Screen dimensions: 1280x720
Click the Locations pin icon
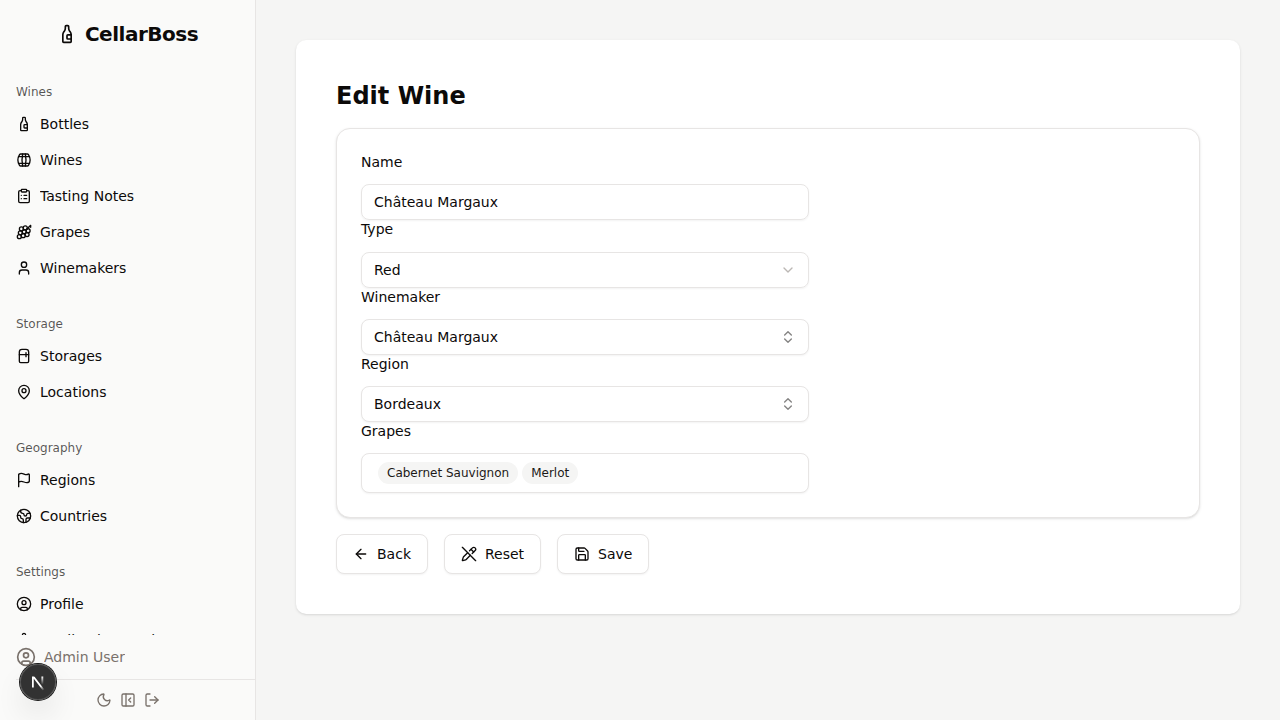24,392
